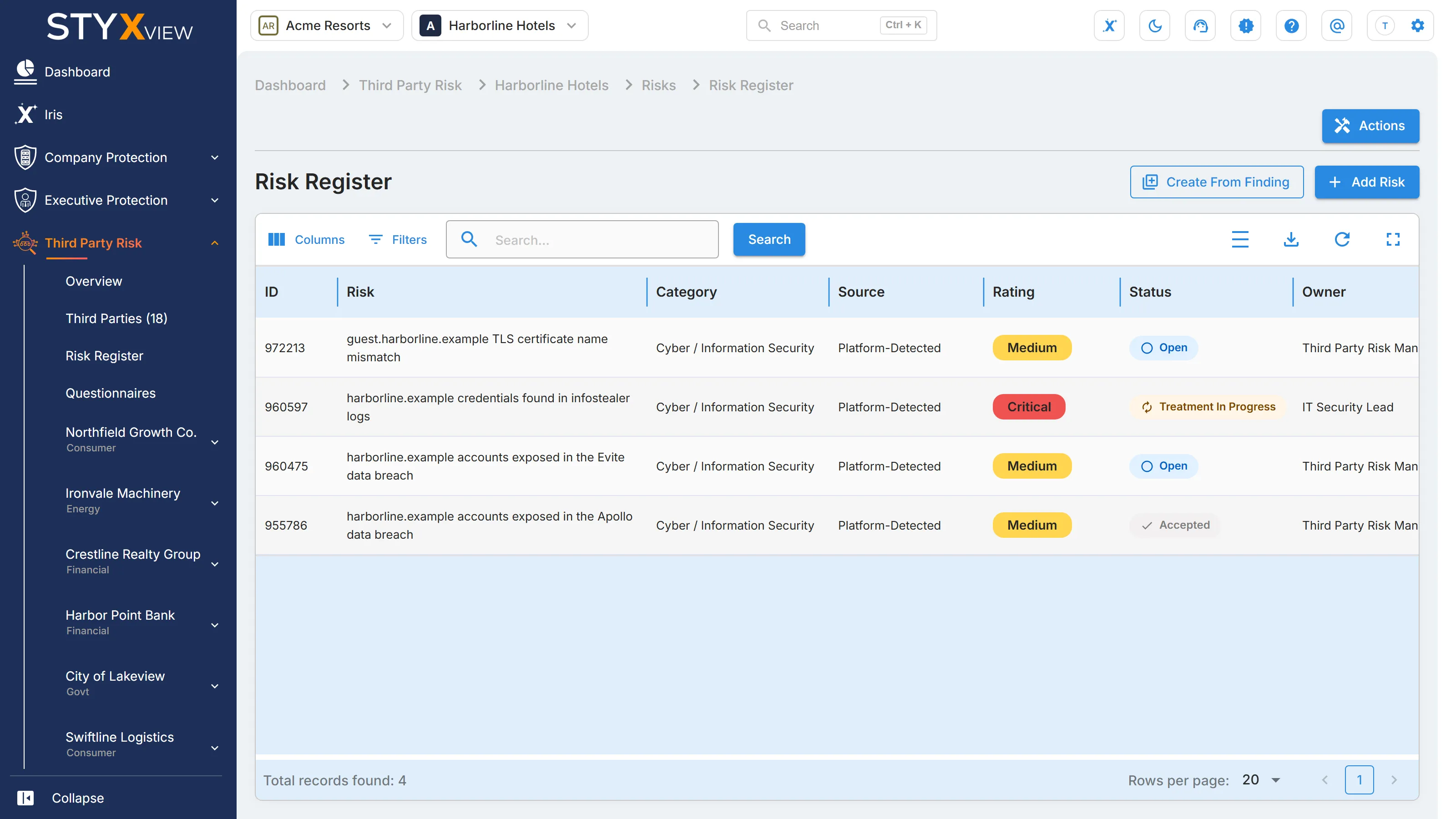Open Third Parties (18) in sidebar
Image resolution: width=1456 pixels, height=819 pixels.
tap(116, 318)
